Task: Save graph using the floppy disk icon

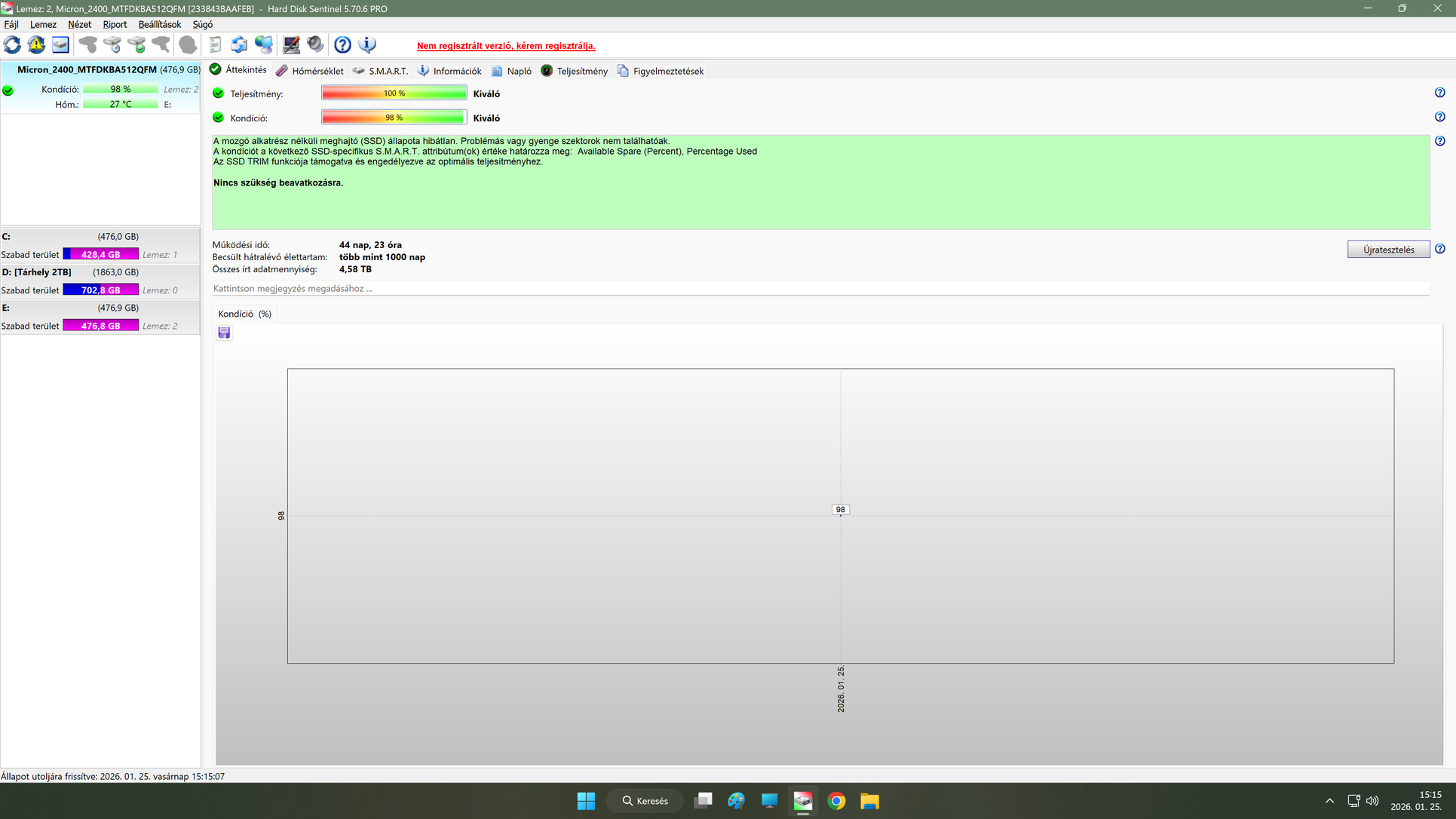Action: [x=224, y=333]
